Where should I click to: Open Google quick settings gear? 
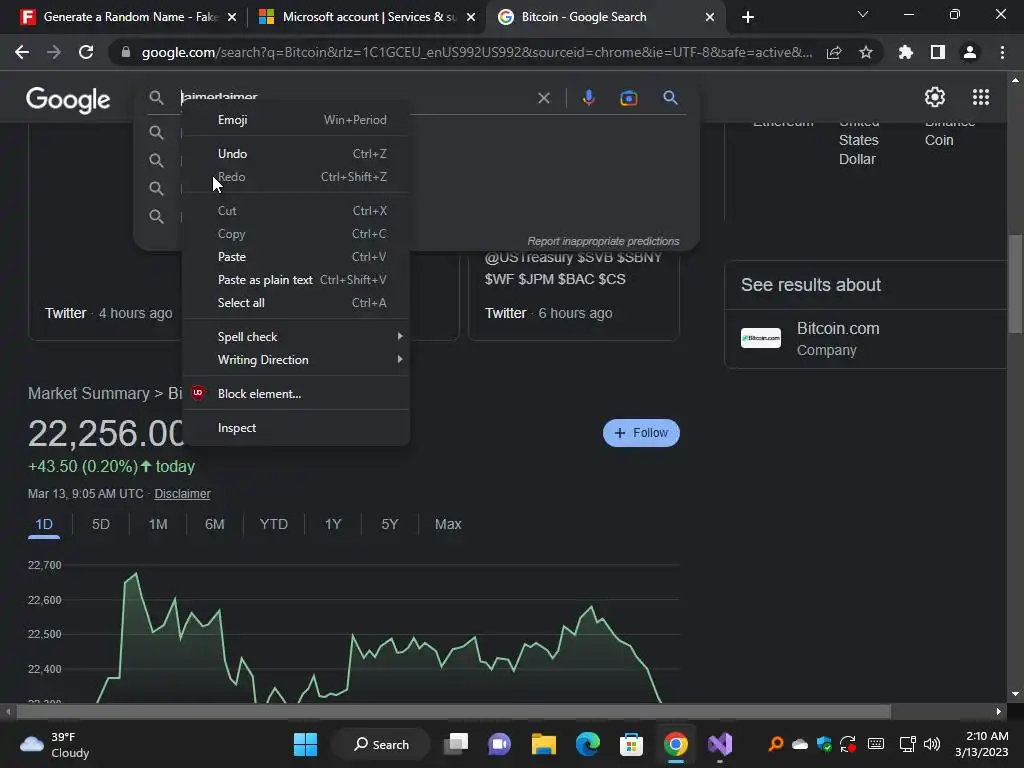click(935, 97)
